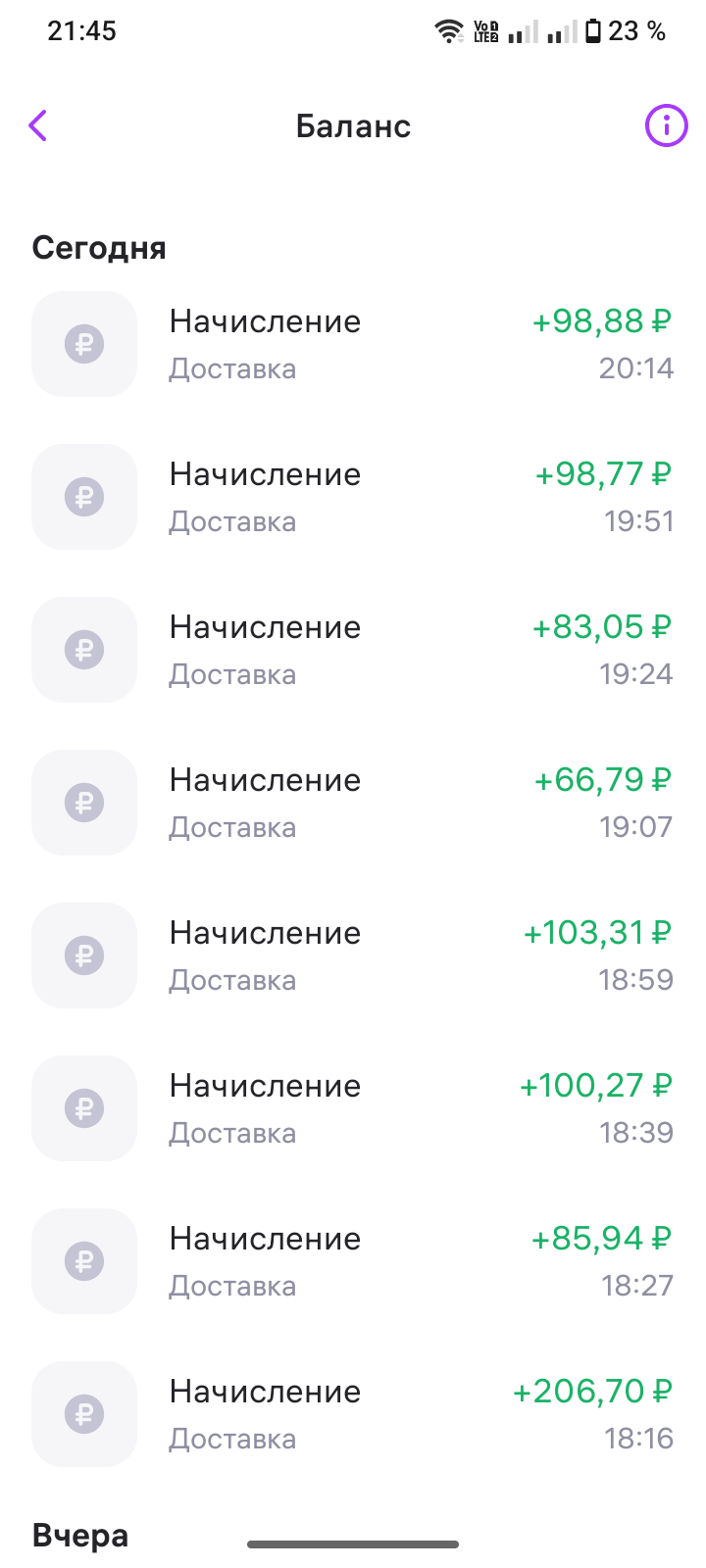Open the balance info icon
The height and width of the screenshot is (1568, 706).
666,125
